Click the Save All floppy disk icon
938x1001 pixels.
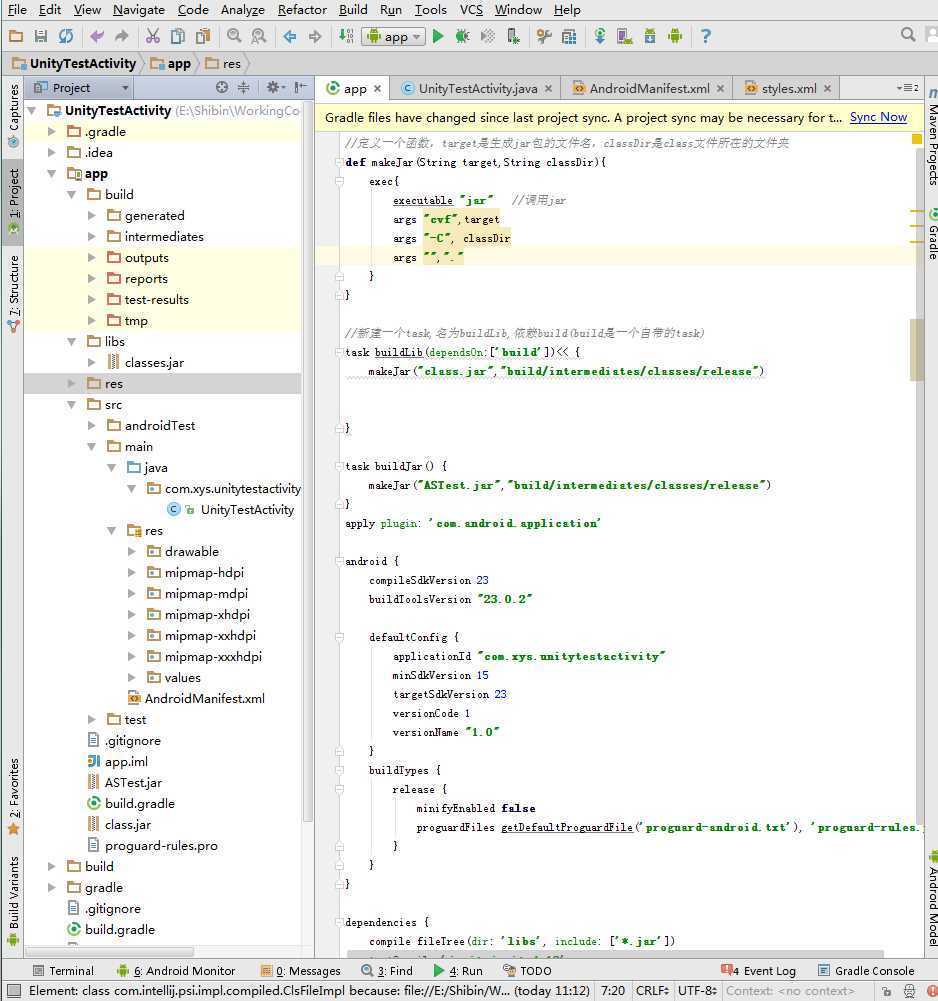pos(41,36)
